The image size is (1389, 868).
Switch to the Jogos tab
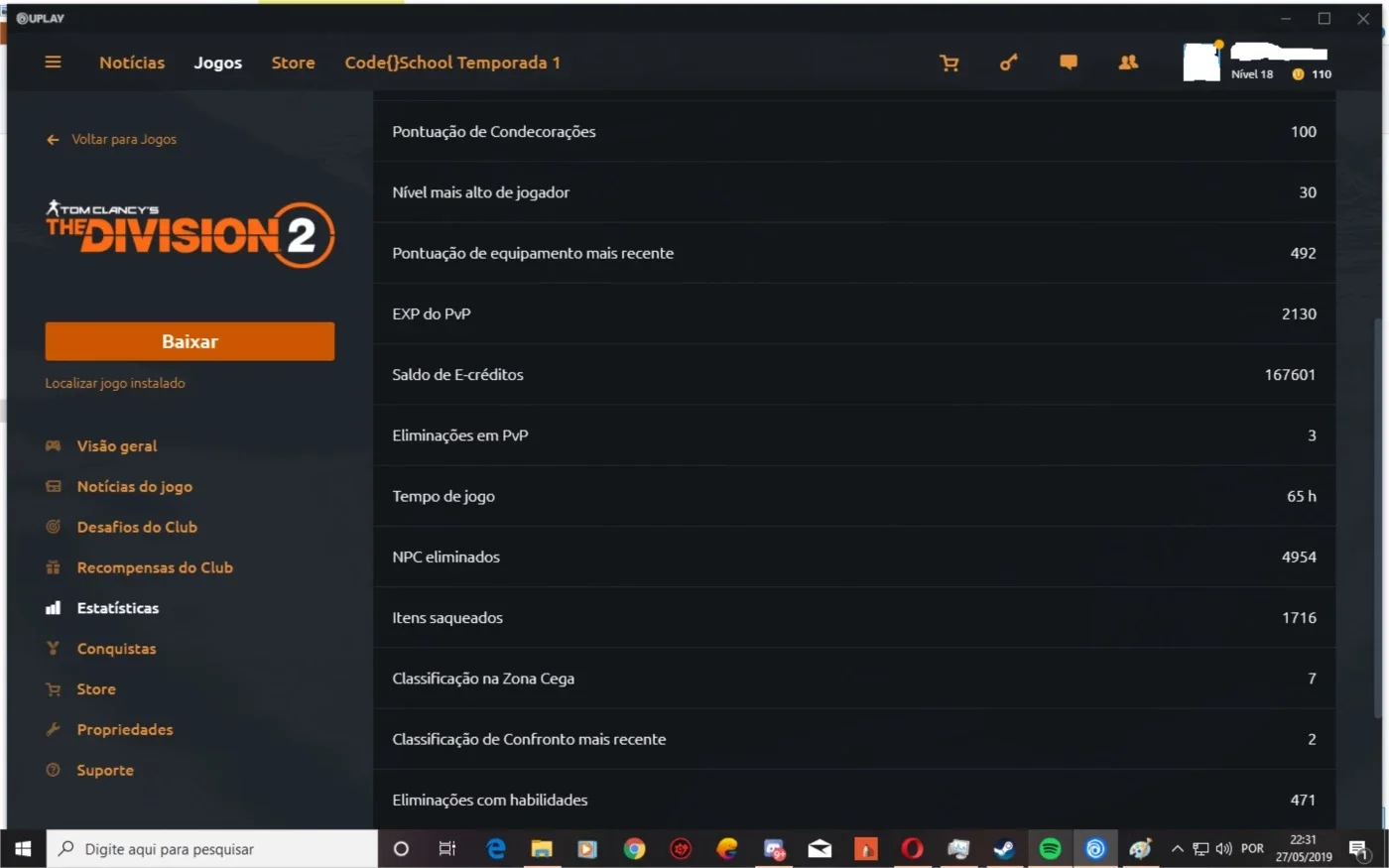tap(218, 62)
